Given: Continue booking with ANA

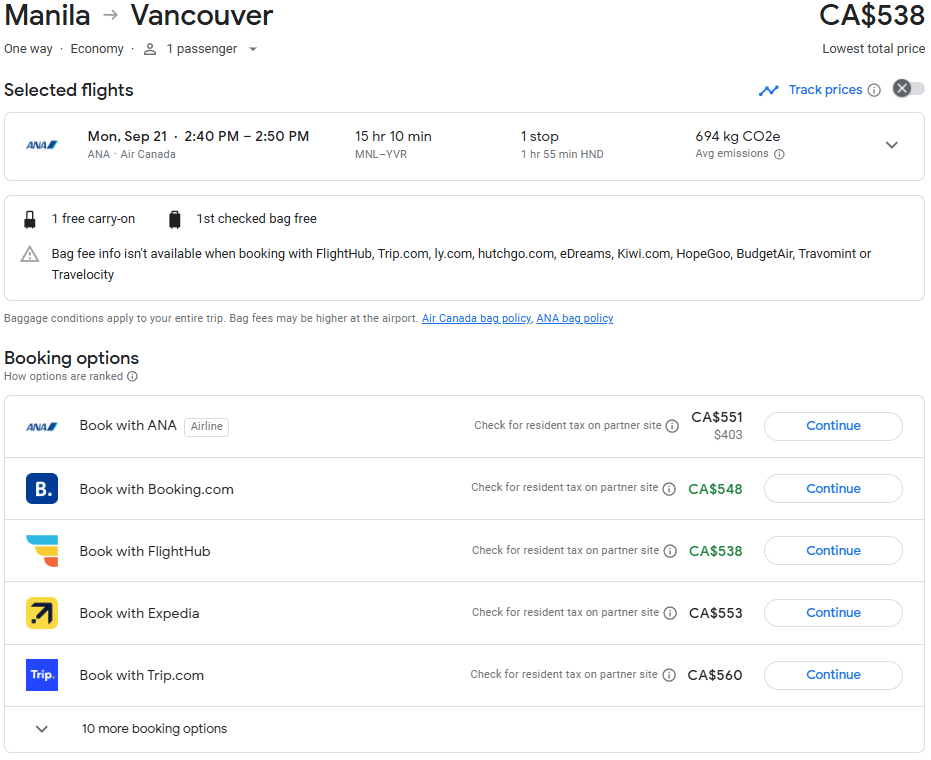Looking at the screenshot, I should click(x=832, y=426).
